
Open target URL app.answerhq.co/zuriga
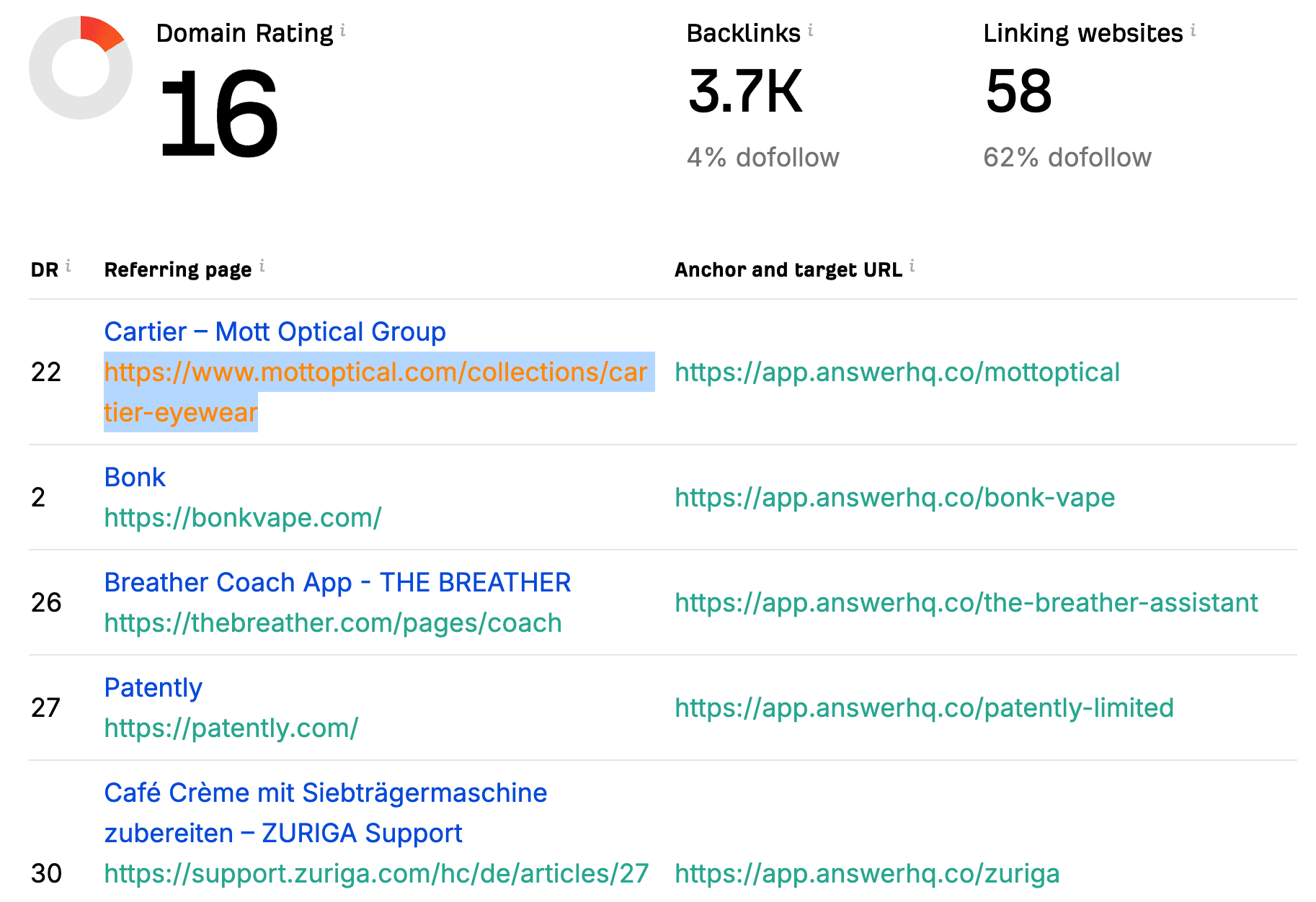(868, 874)
